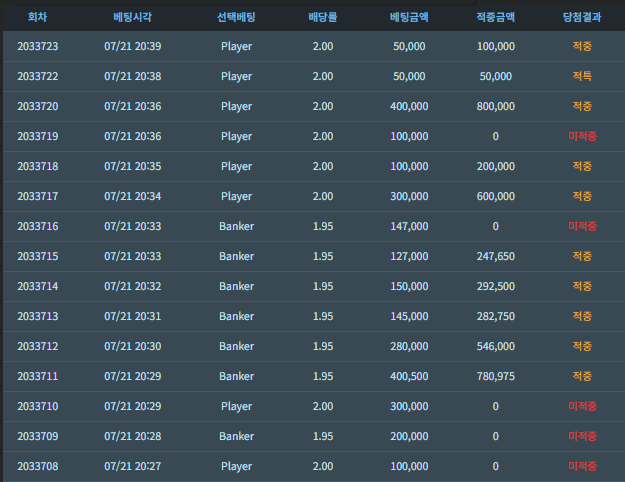The image size is (625, 482).
Task: Click bet amount 147,000
Action: [409, 226]
